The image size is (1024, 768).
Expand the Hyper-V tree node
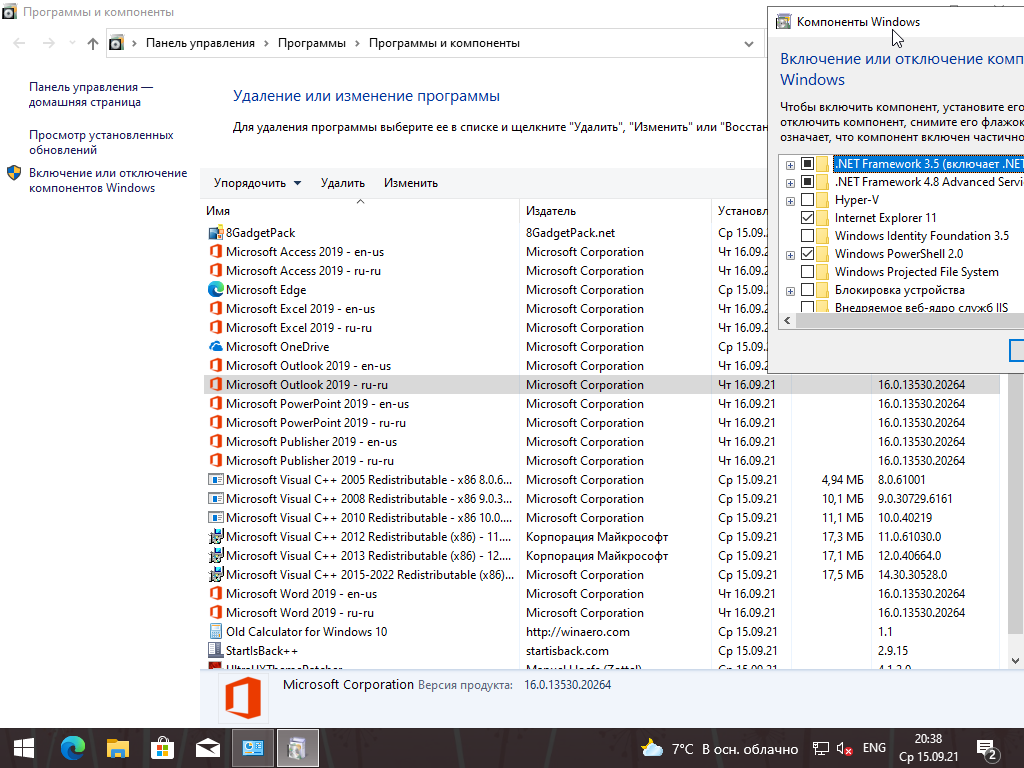(x=790, y=201)
